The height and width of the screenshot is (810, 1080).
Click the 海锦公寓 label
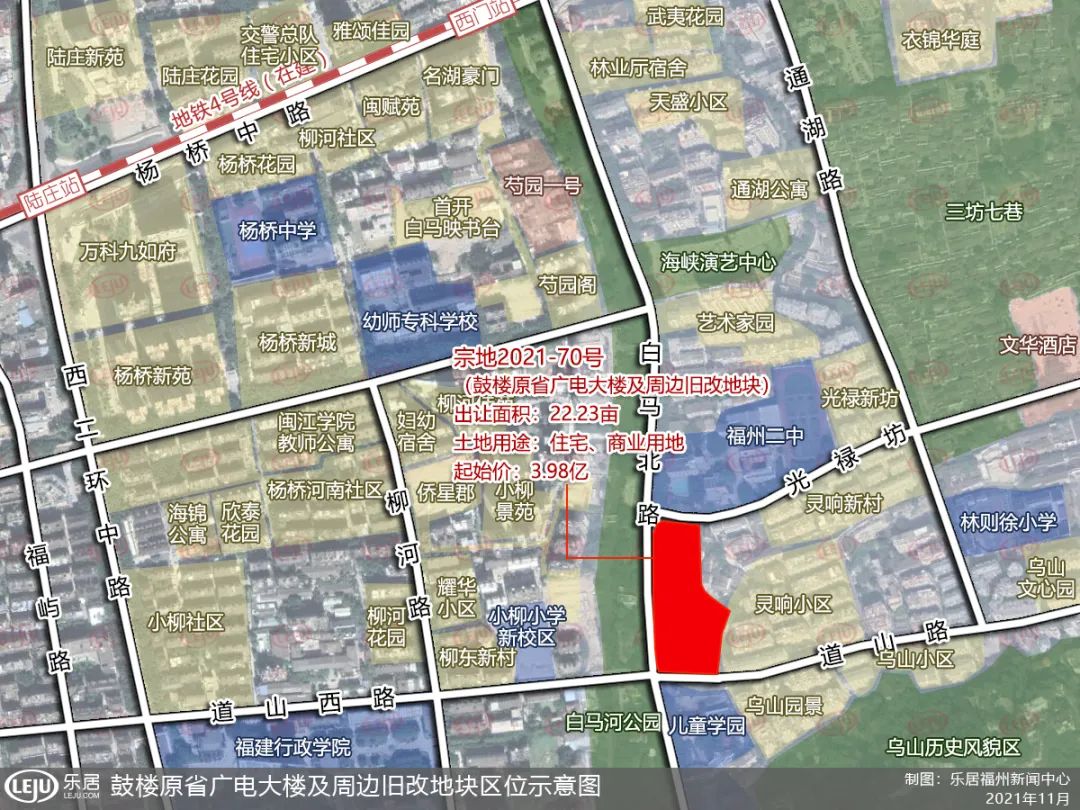coord(187,523)
